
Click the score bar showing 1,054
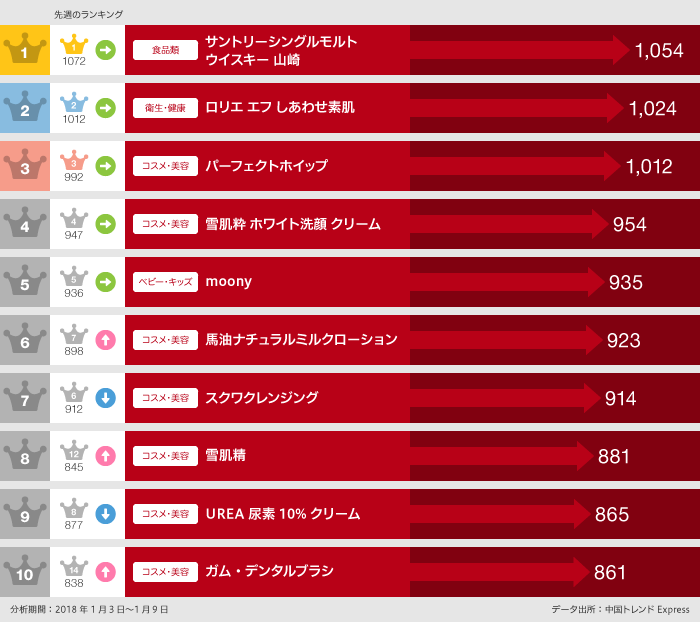click(x=520, y=49)
